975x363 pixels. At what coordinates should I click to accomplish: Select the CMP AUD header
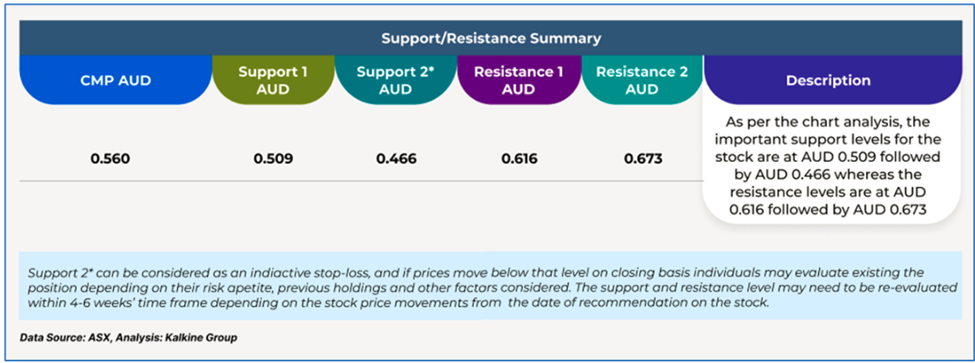click(x=116, y=81)
